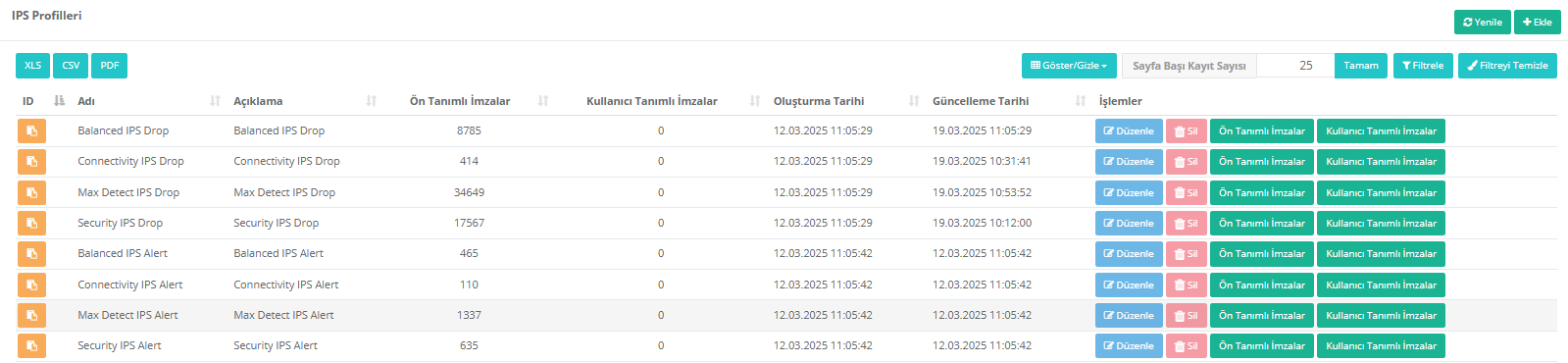Refresh the list with Yenile button
1568x363 pixels.
point(1483,23)
